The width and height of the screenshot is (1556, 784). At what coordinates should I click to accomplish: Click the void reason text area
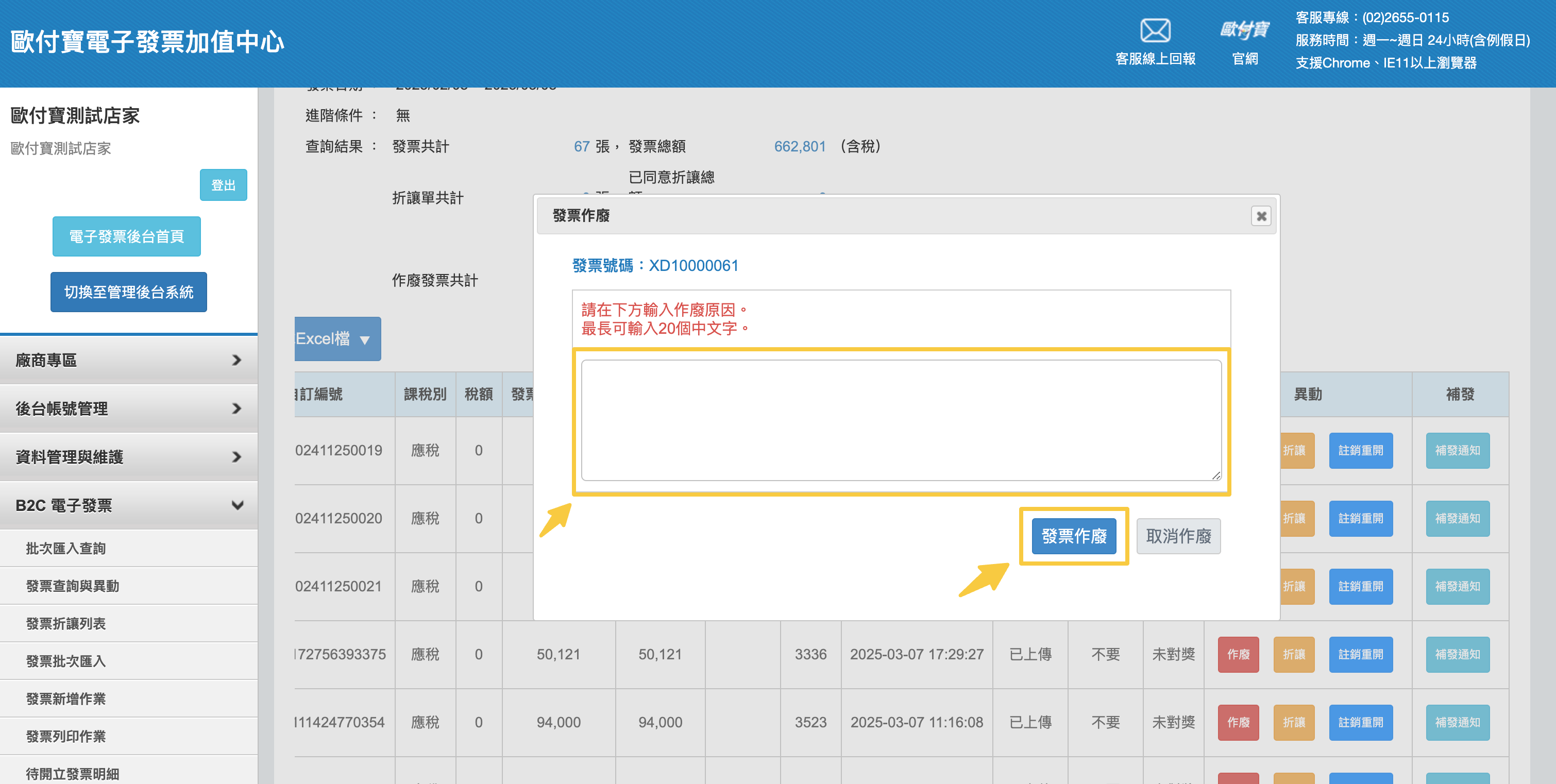(x=901, y=420)
